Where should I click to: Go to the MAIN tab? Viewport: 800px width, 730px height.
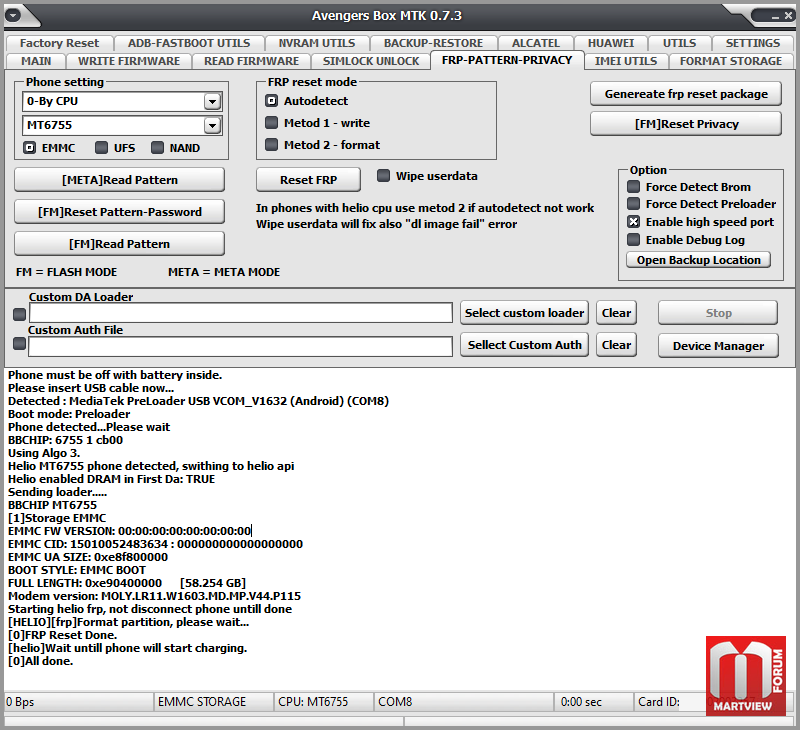pyautogui.click(x=36, y=61)
